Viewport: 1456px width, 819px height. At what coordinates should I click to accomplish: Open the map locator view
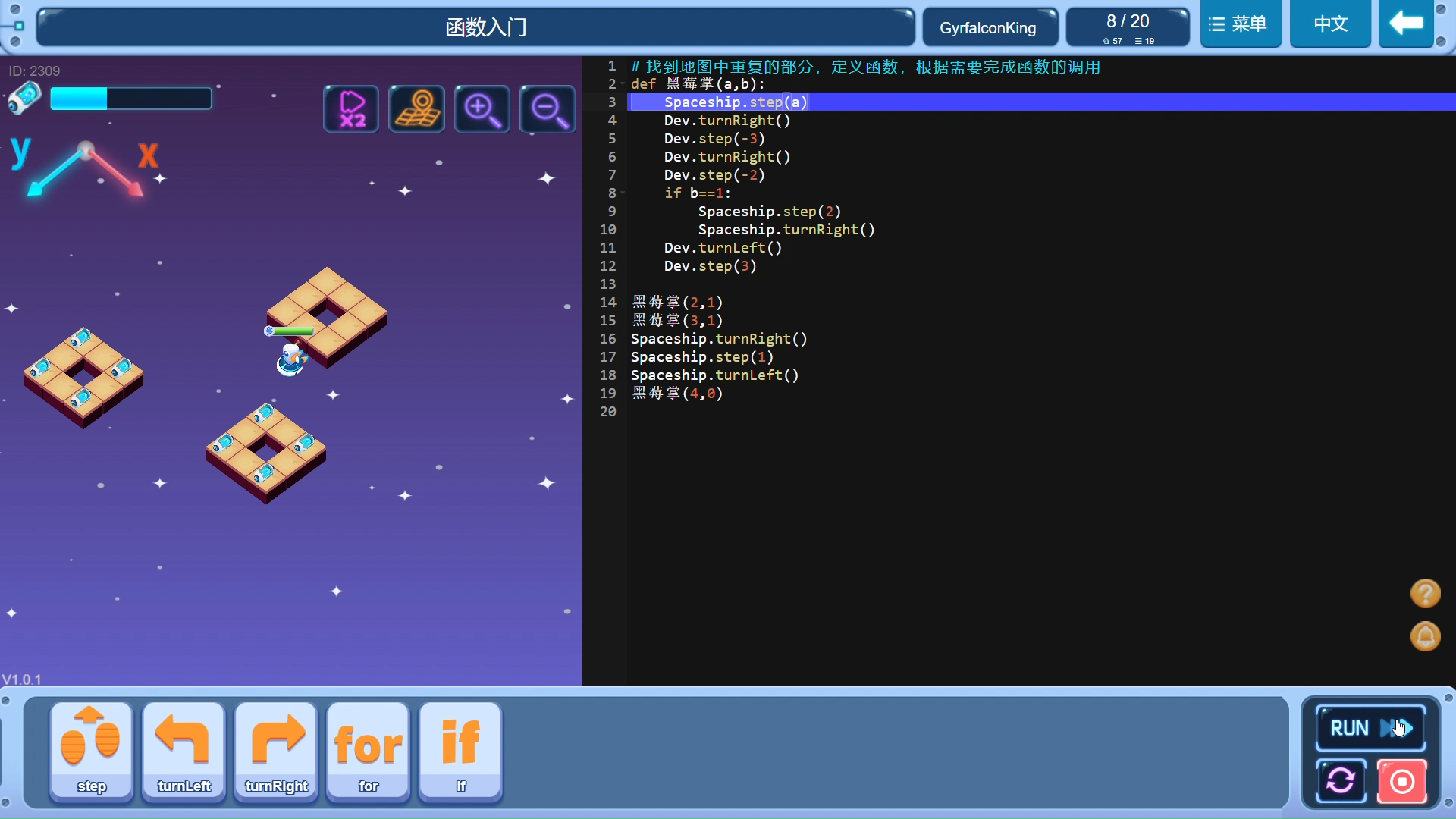pos(416,108)
